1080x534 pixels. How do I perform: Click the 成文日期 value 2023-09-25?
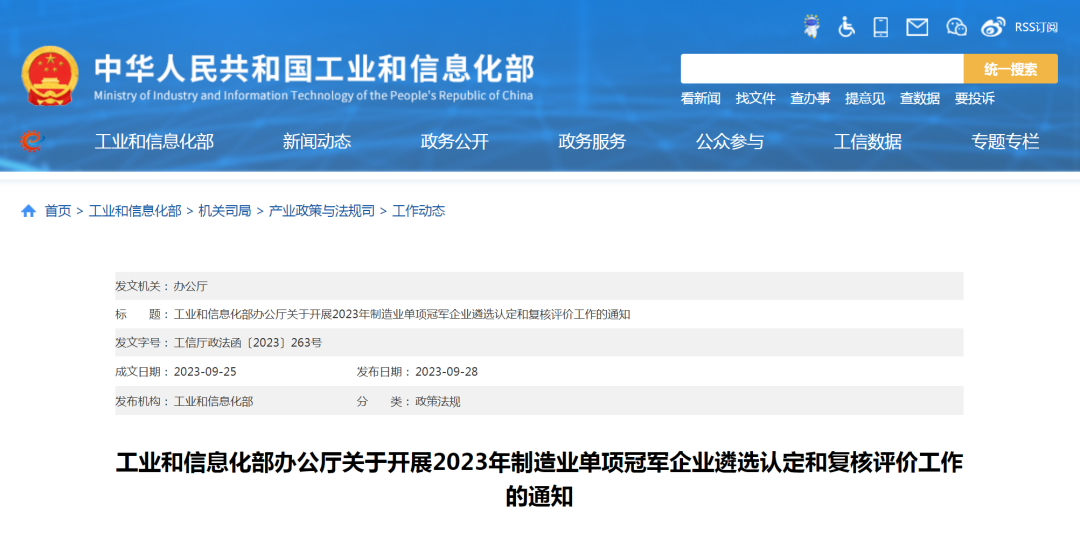click(205, 372)
